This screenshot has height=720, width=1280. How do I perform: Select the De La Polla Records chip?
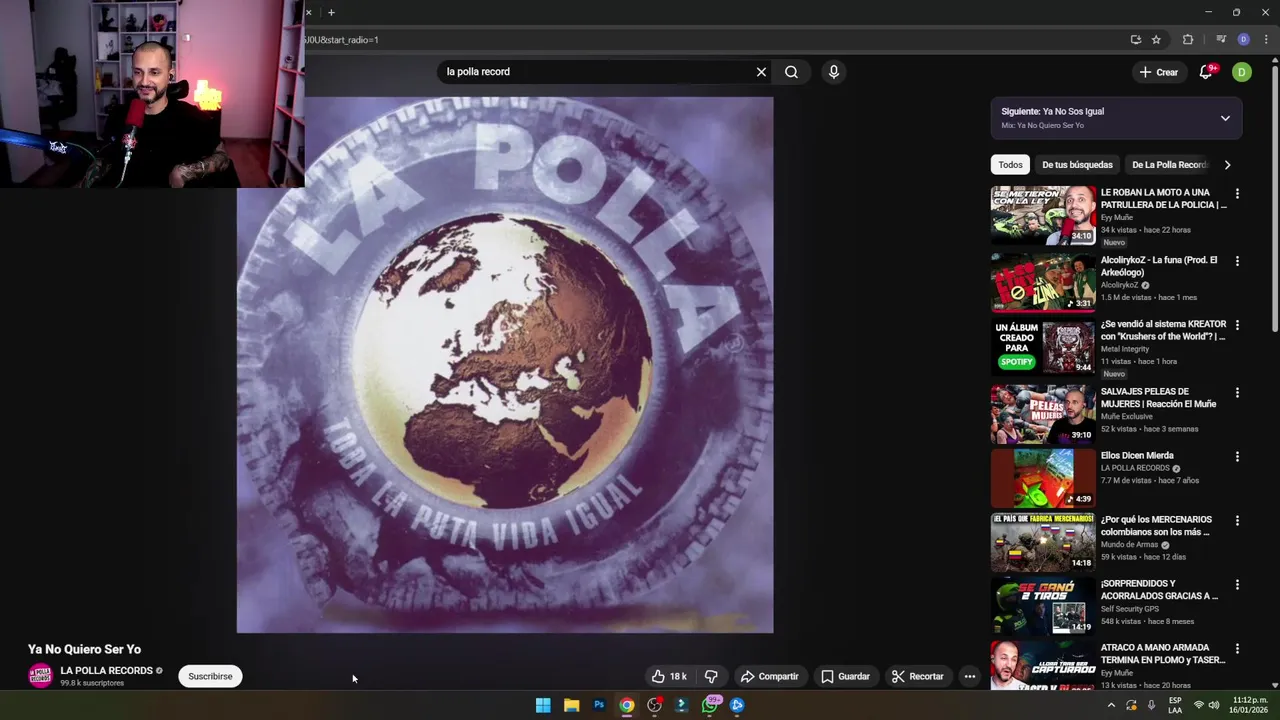(x=1169, y=165)
